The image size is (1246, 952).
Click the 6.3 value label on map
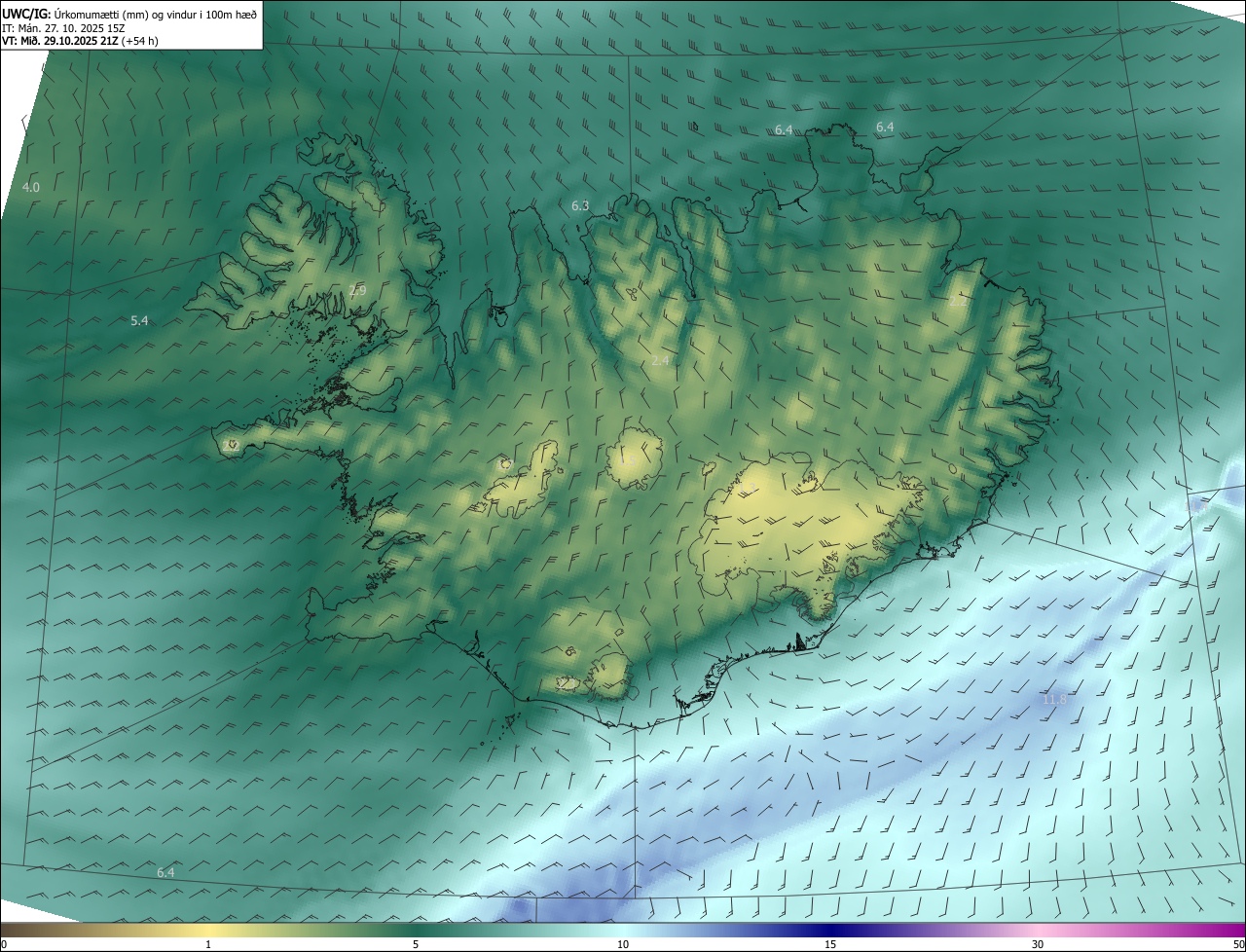click(580, 205)
